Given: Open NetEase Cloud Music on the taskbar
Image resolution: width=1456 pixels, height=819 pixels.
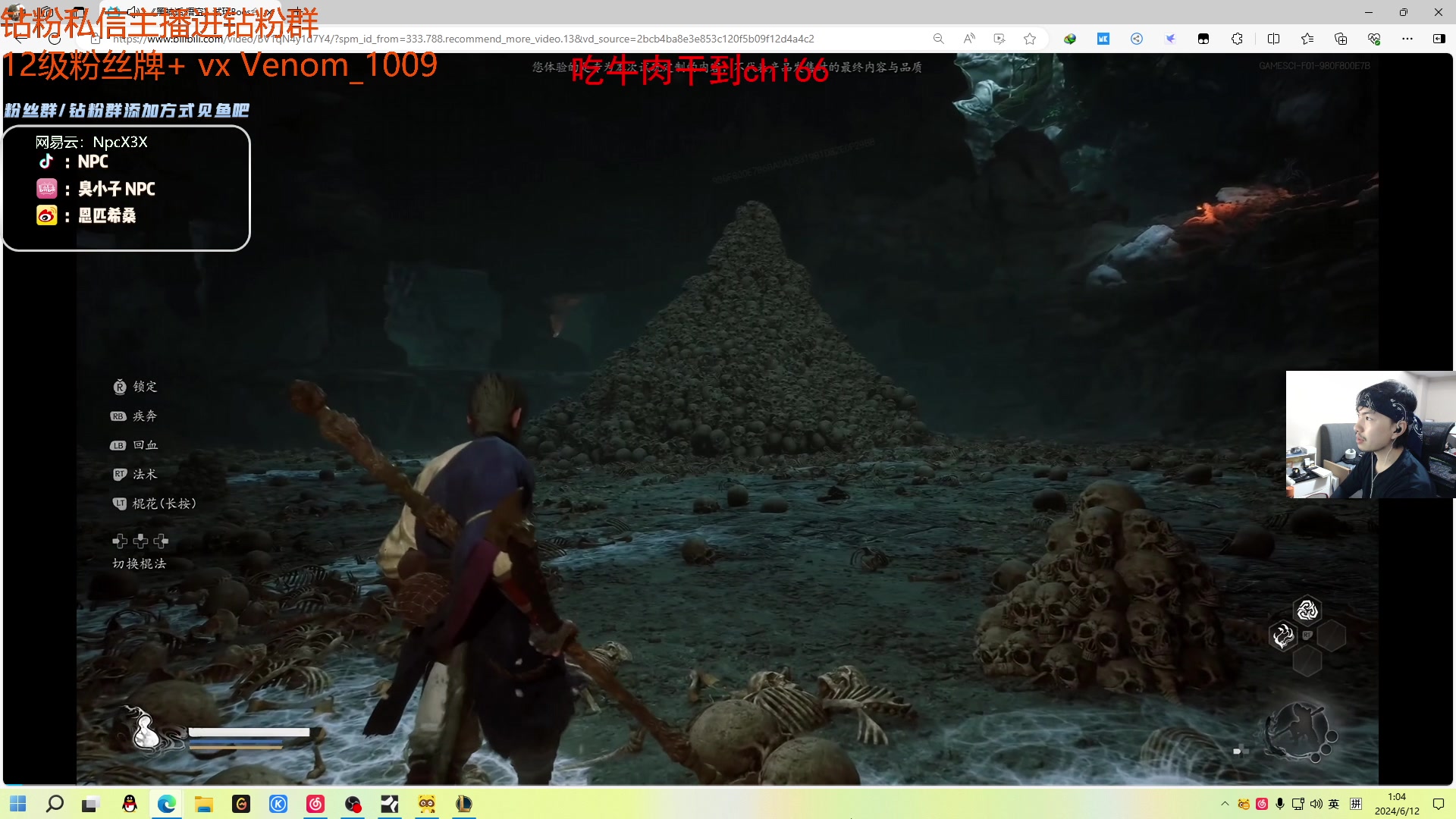Looking at the screenshot, I should [x=315, y=804].
